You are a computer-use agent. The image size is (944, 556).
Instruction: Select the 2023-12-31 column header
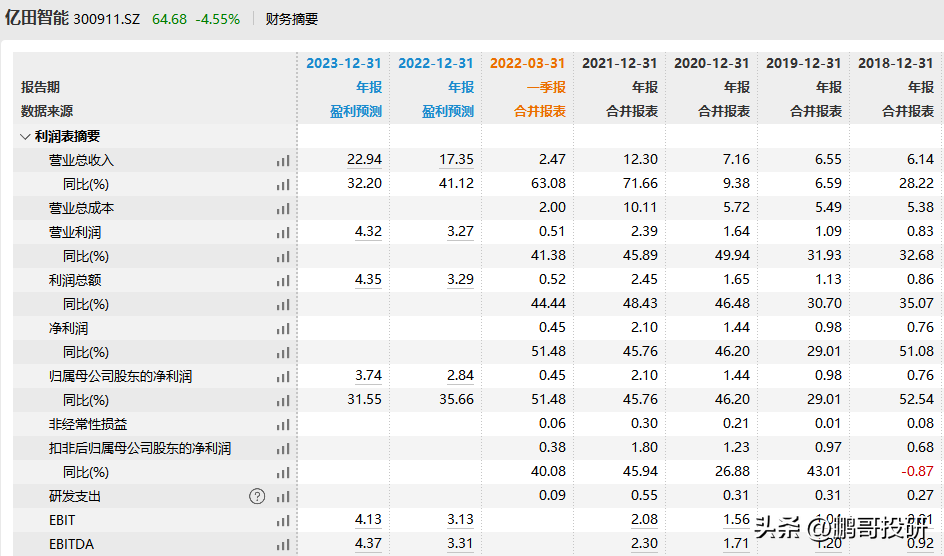click(x=344, y=63)
